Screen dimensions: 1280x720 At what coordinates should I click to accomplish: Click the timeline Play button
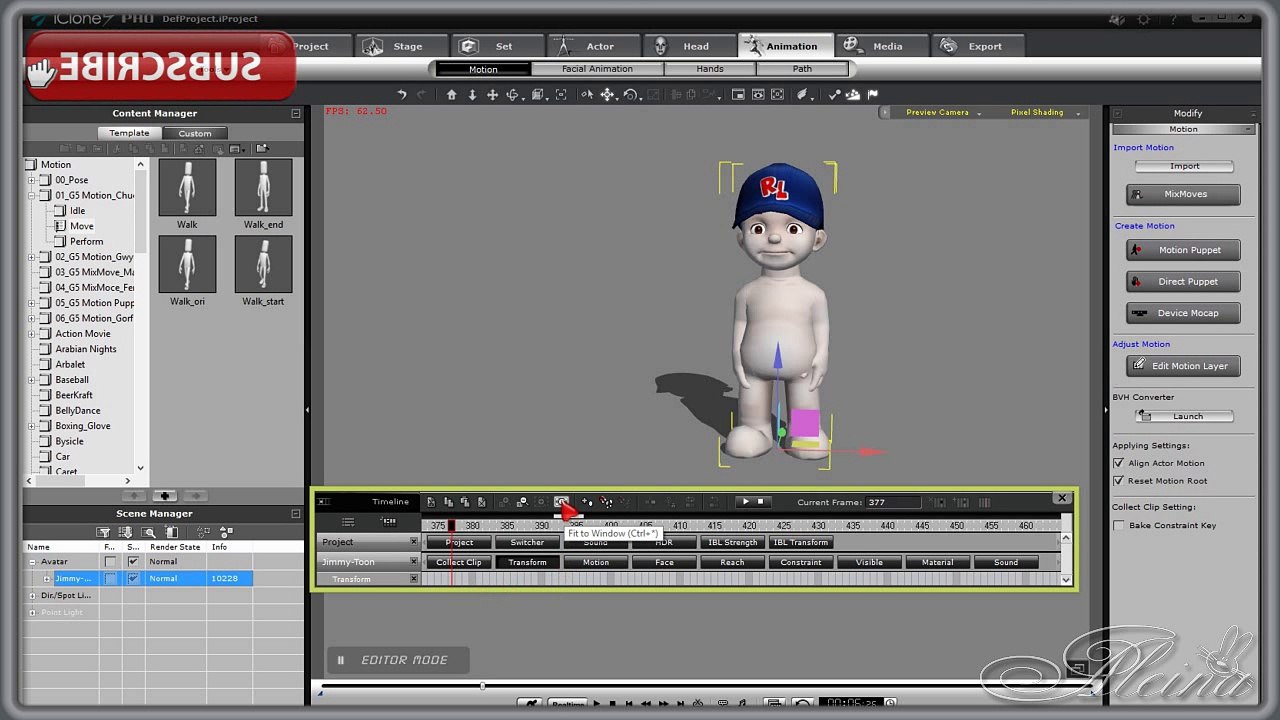(x=745, y=502)
